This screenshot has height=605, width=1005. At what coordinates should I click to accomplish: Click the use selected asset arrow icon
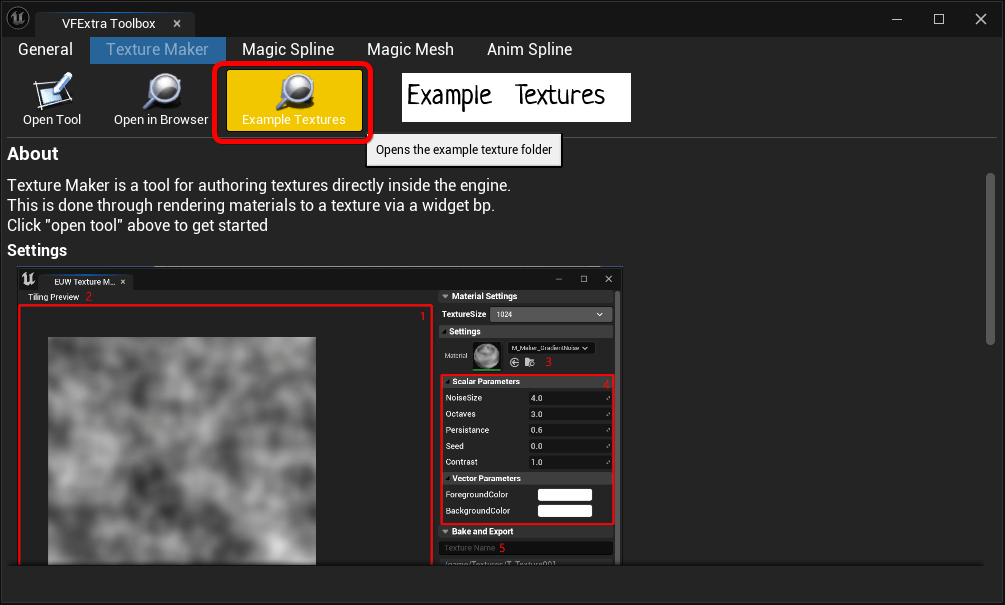[x=514, y=363]
